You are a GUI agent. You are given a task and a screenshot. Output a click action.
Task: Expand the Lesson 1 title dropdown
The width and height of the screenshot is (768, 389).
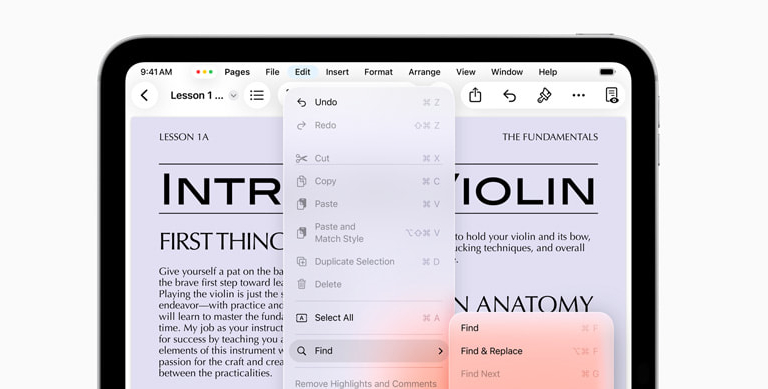click(x=234, y=96)
